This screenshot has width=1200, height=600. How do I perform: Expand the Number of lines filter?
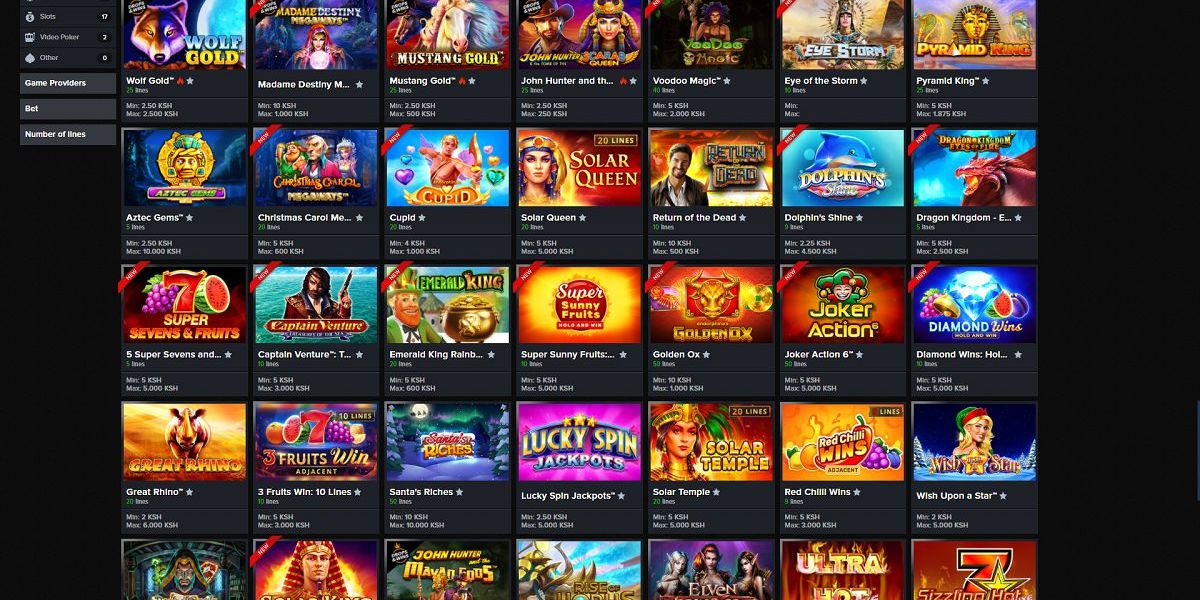pos(68,134)
